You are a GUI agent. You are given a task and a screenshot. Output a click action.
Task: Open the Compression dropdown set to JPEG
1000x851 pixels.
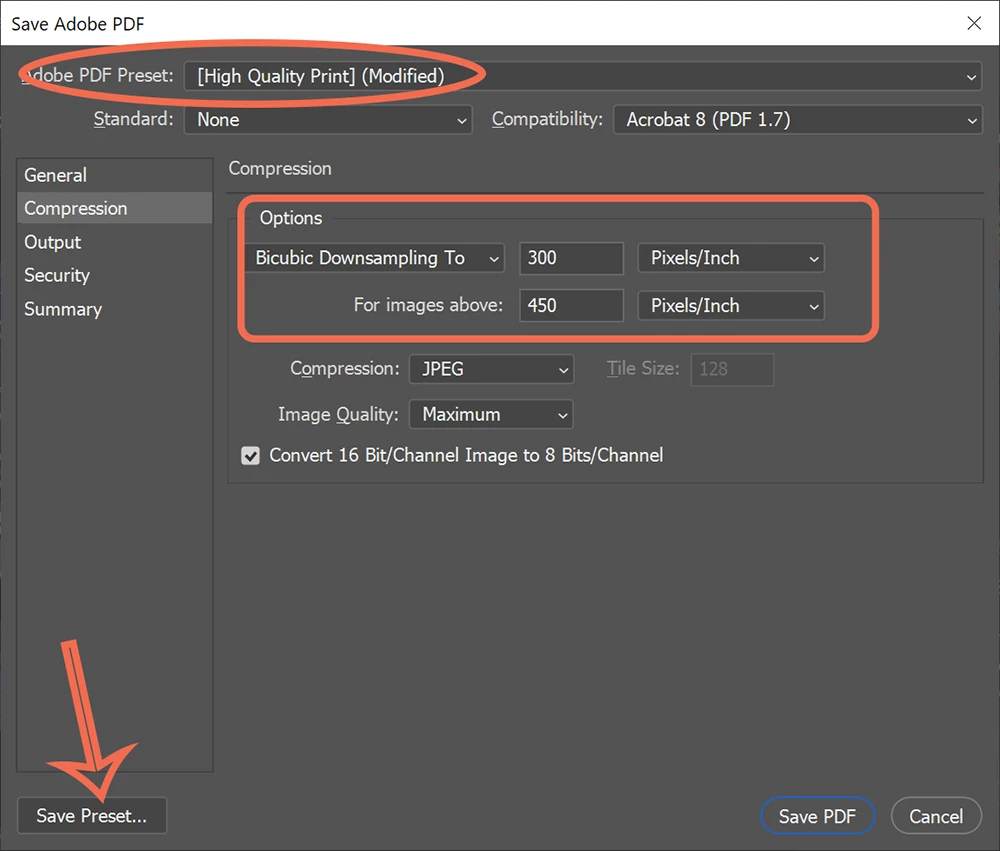[x=491, y=369]
